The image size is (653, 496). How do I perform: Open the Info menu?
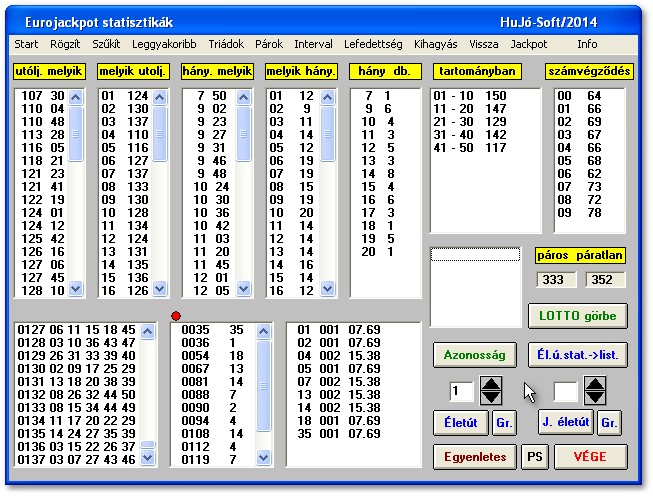[x=587, y=44]
